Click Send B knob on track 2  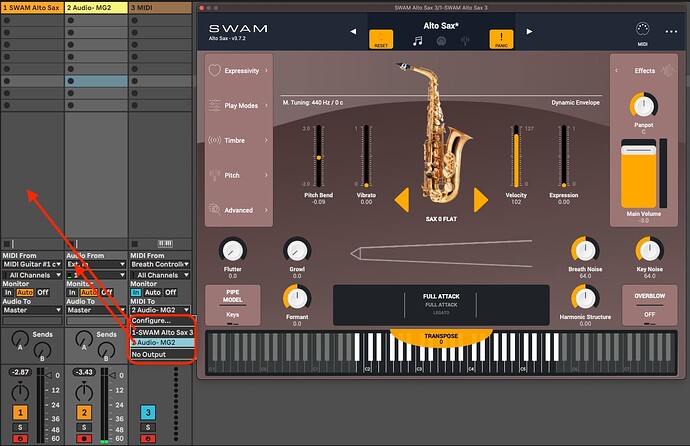106,351
